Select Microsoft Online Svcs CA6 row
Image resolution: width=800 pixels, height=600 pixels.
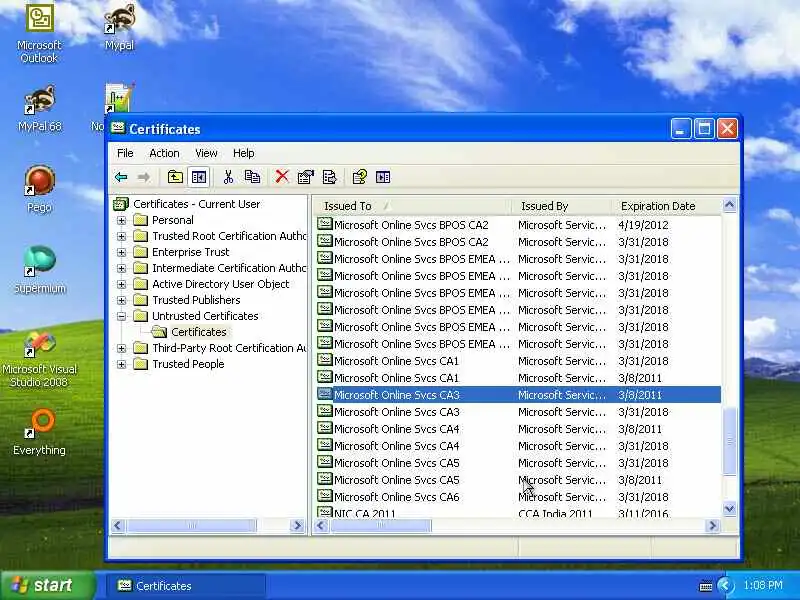(x=518, y=497)
